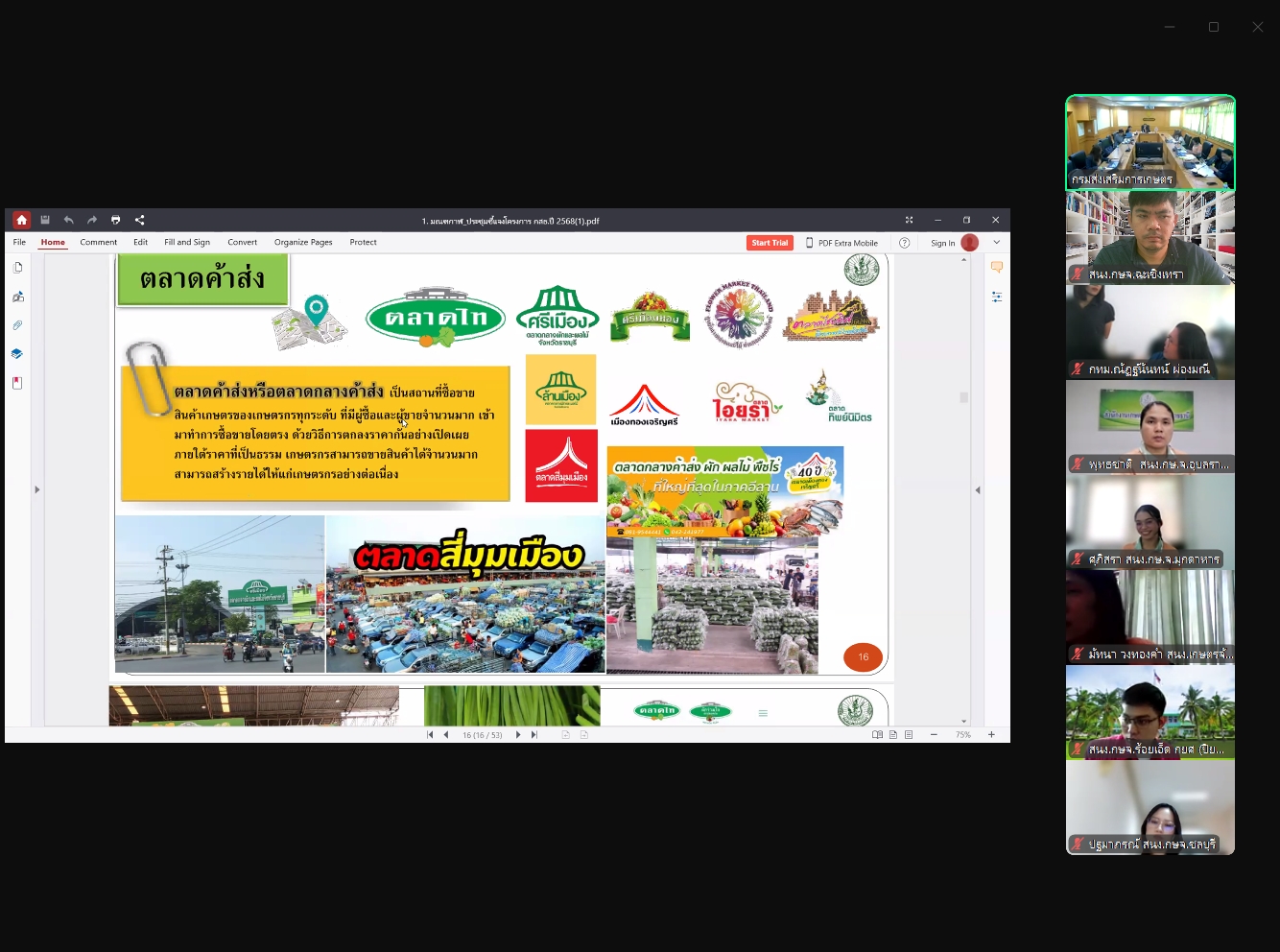Select the มัทนา วงทองคำ participant tile

coord(1150,617)
